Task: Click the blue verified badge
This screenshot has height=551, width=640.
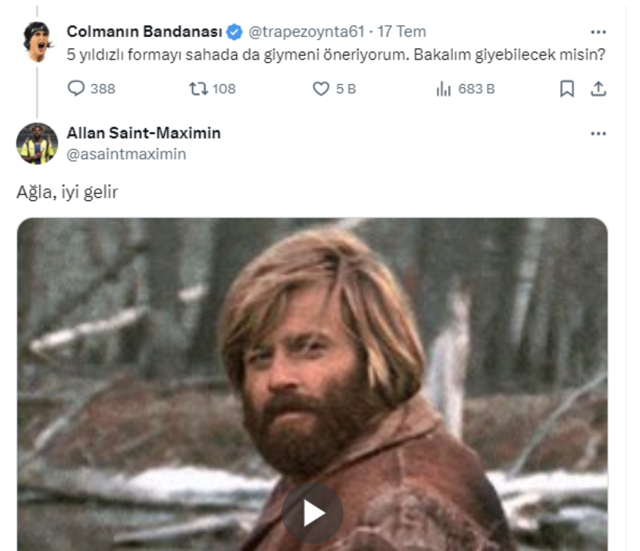Action: click(x=234, y=32)
